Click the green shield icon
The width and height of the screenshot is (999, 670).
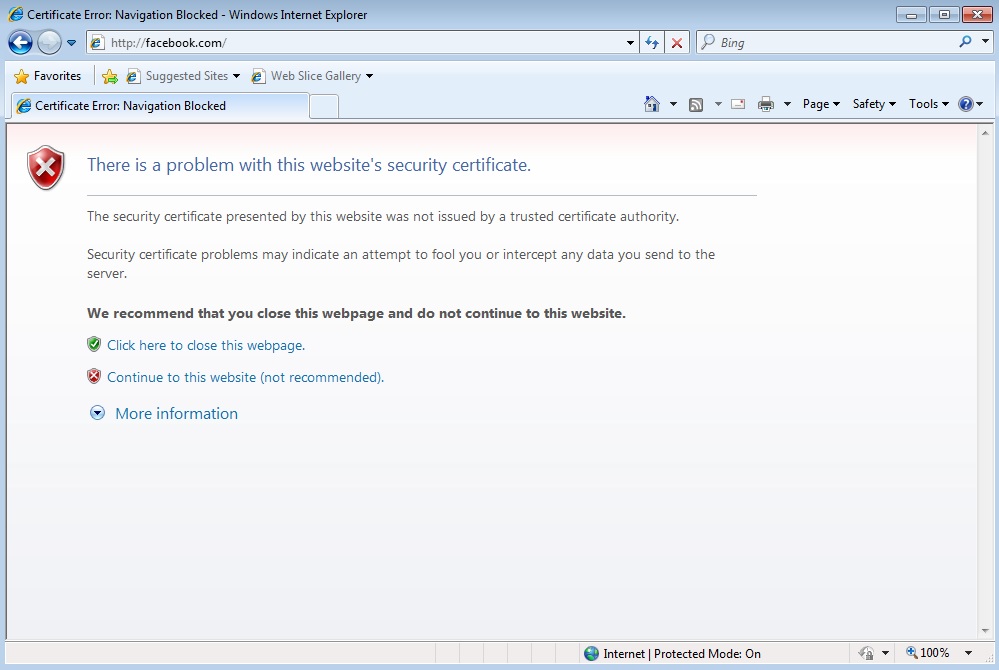pyautogui.click(x=94, y=345)
